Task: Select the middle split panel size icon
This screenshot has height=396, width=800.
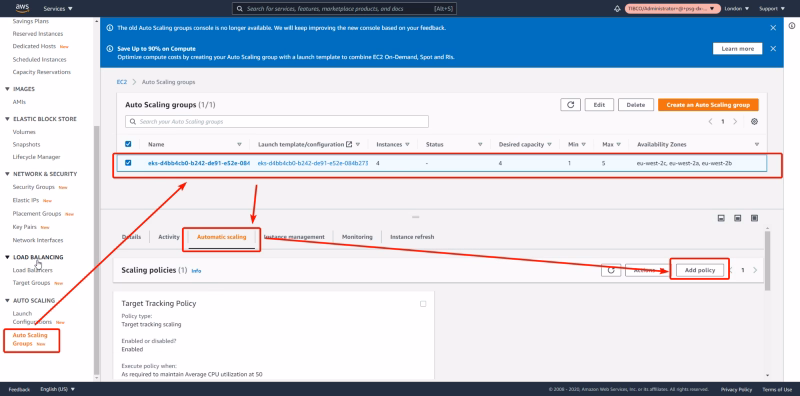Action: point(737,218)
